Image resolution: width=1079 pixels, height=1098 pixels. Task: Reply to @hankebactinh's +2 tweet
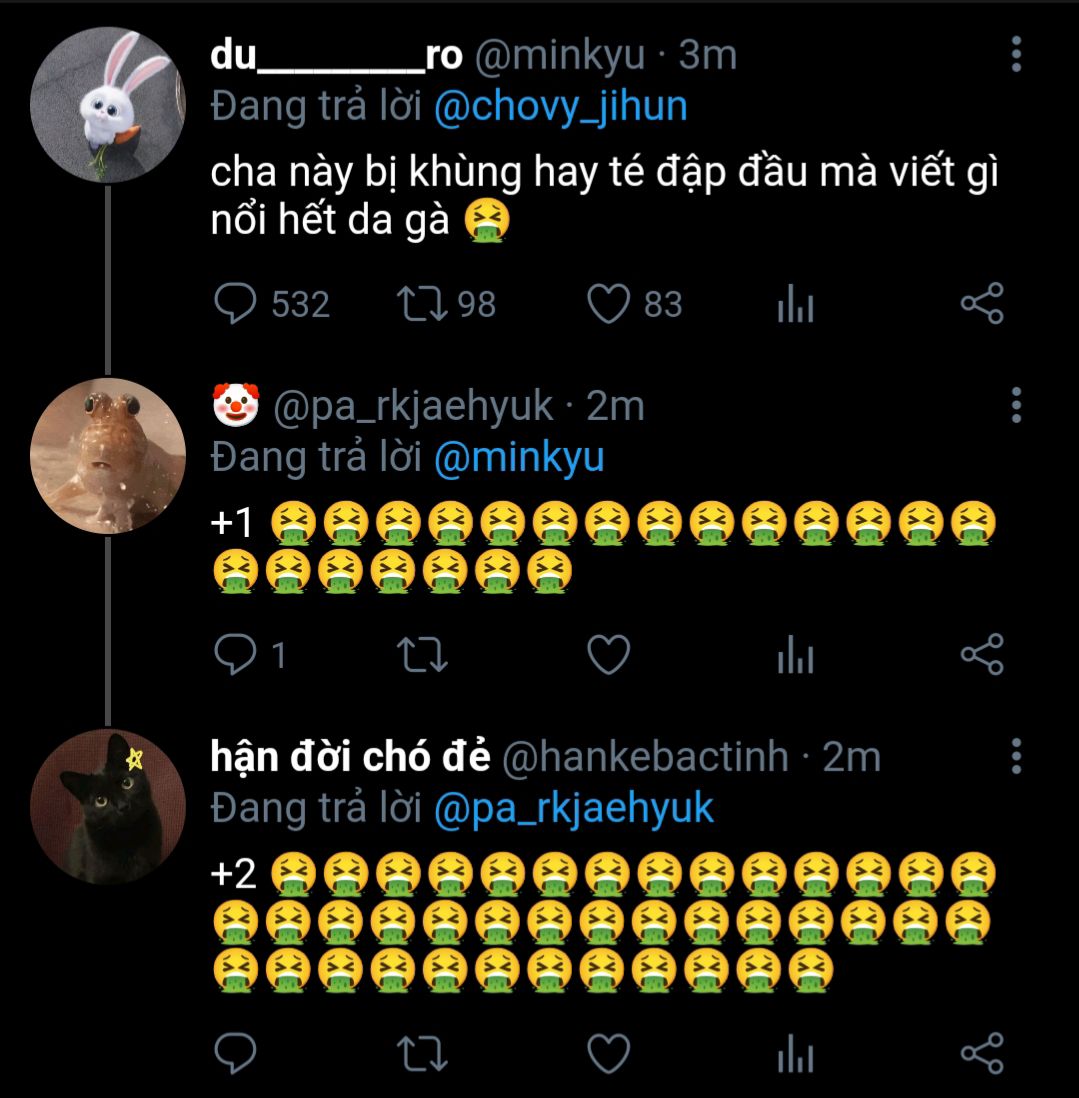pos(236,1053)
